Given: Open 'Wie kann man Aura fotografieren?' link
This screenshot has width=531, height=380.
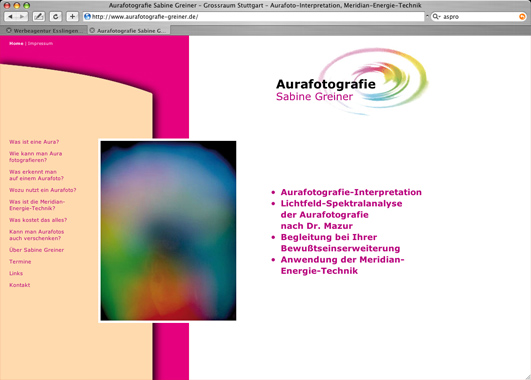Looking at the screenshot, I should tap(36, 157).
